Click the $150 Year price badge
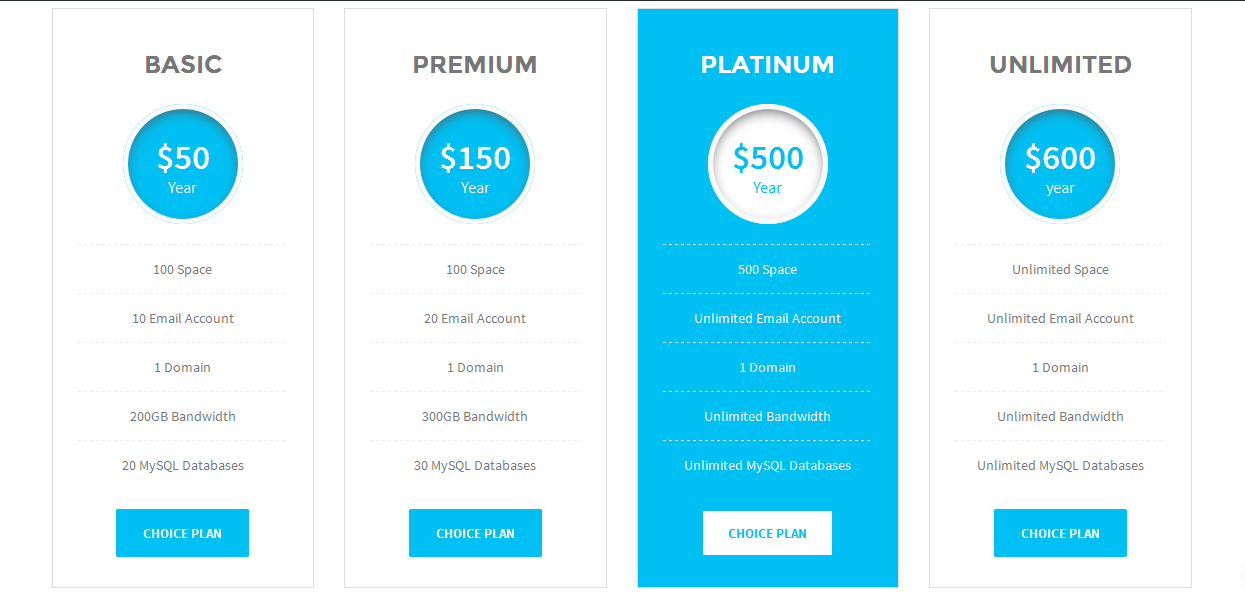Image resolution: width=1245 pixels, height=599 pixels. 475,165
